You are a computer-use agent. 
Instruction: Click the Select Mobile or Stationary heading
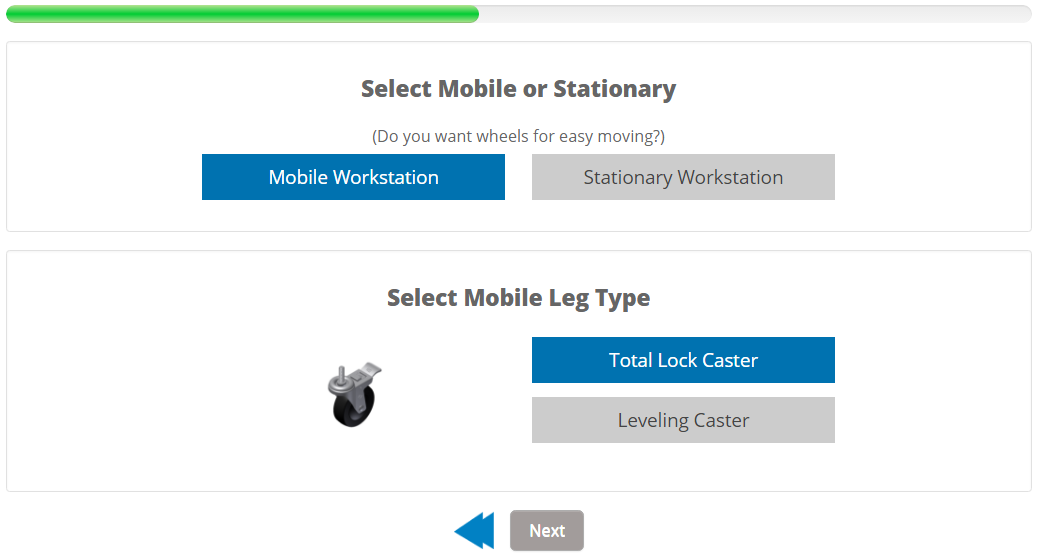pyautogui.click(x=518, y=89)
